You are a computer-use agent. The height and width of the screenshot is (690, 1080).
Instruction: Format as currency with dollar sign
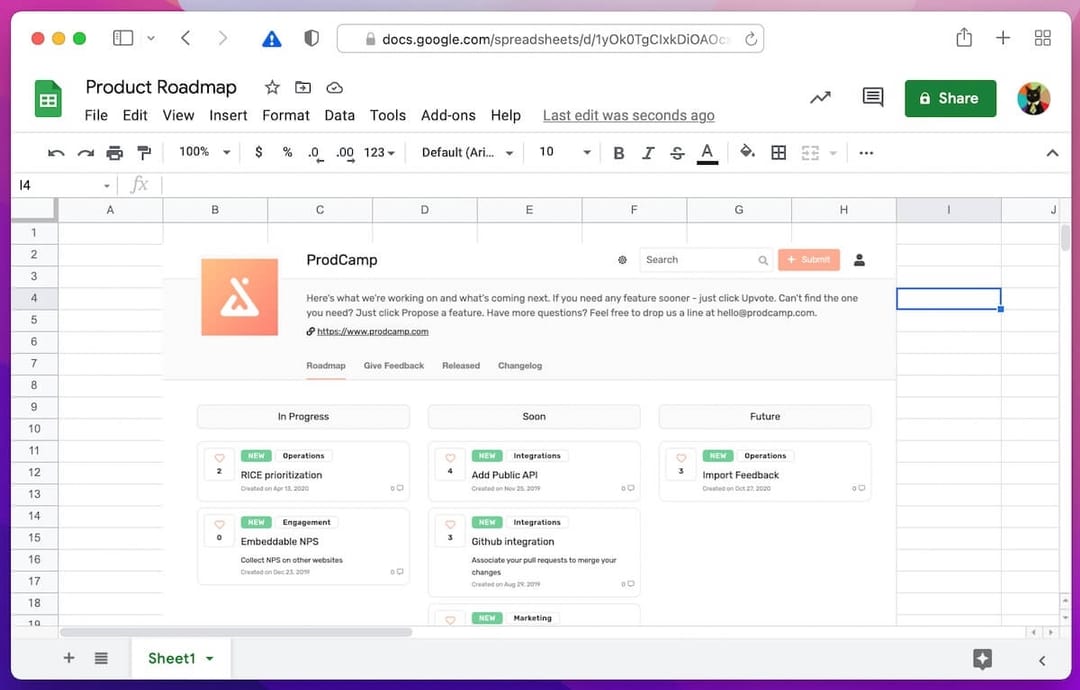(258, 152)
